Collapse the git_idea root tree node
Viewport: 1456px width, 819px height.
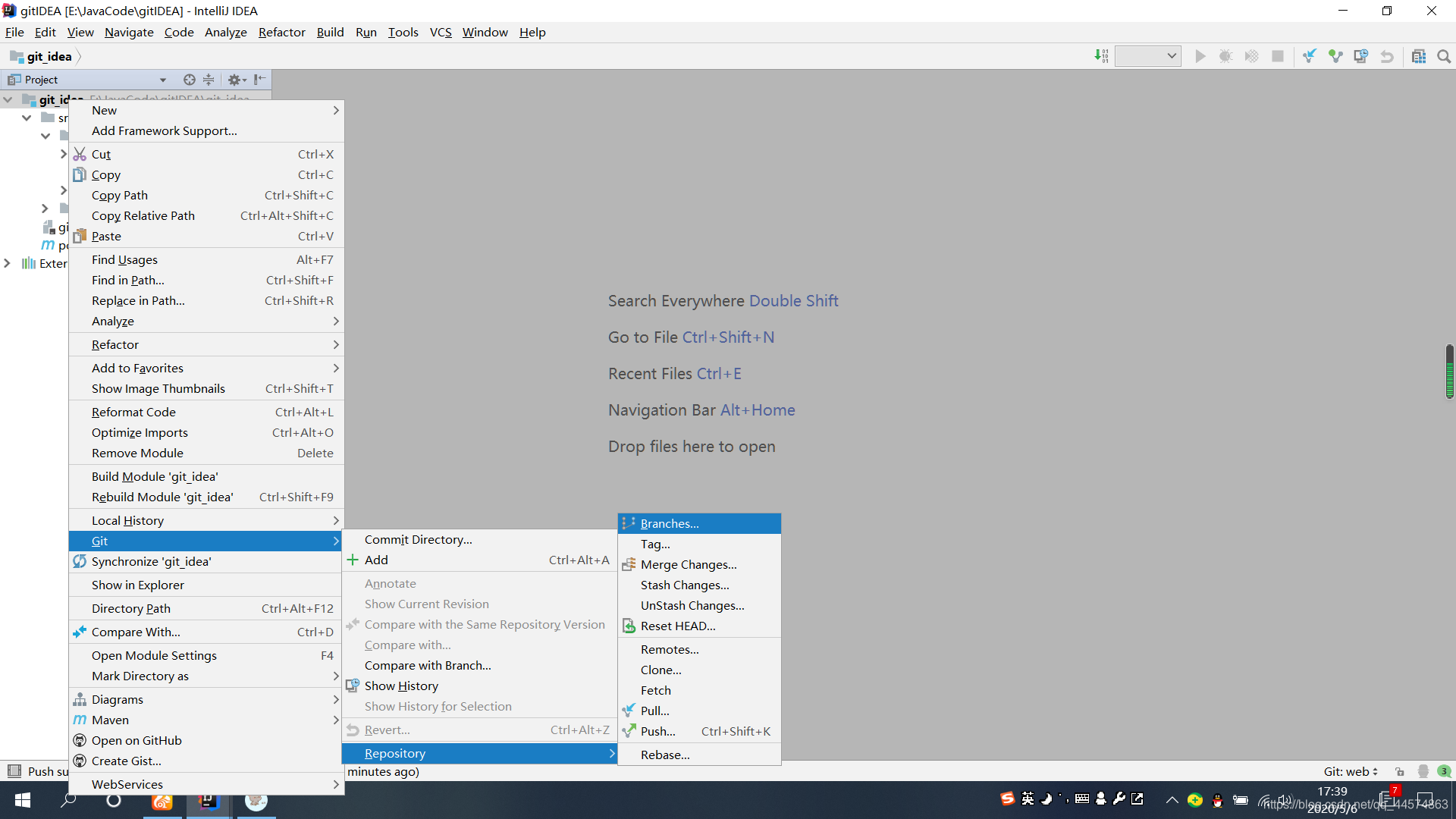coord(8,99)
